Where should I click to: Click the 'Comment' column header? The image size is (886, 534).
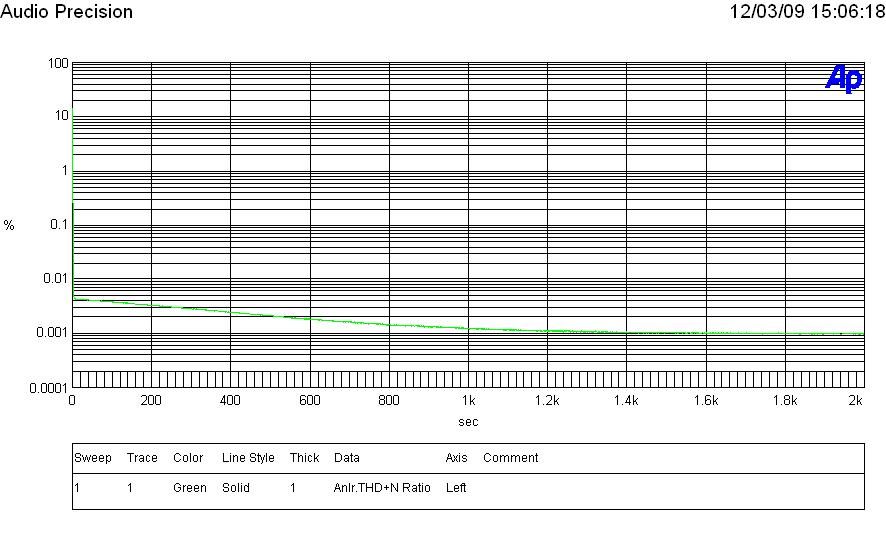tap(511, 458)
